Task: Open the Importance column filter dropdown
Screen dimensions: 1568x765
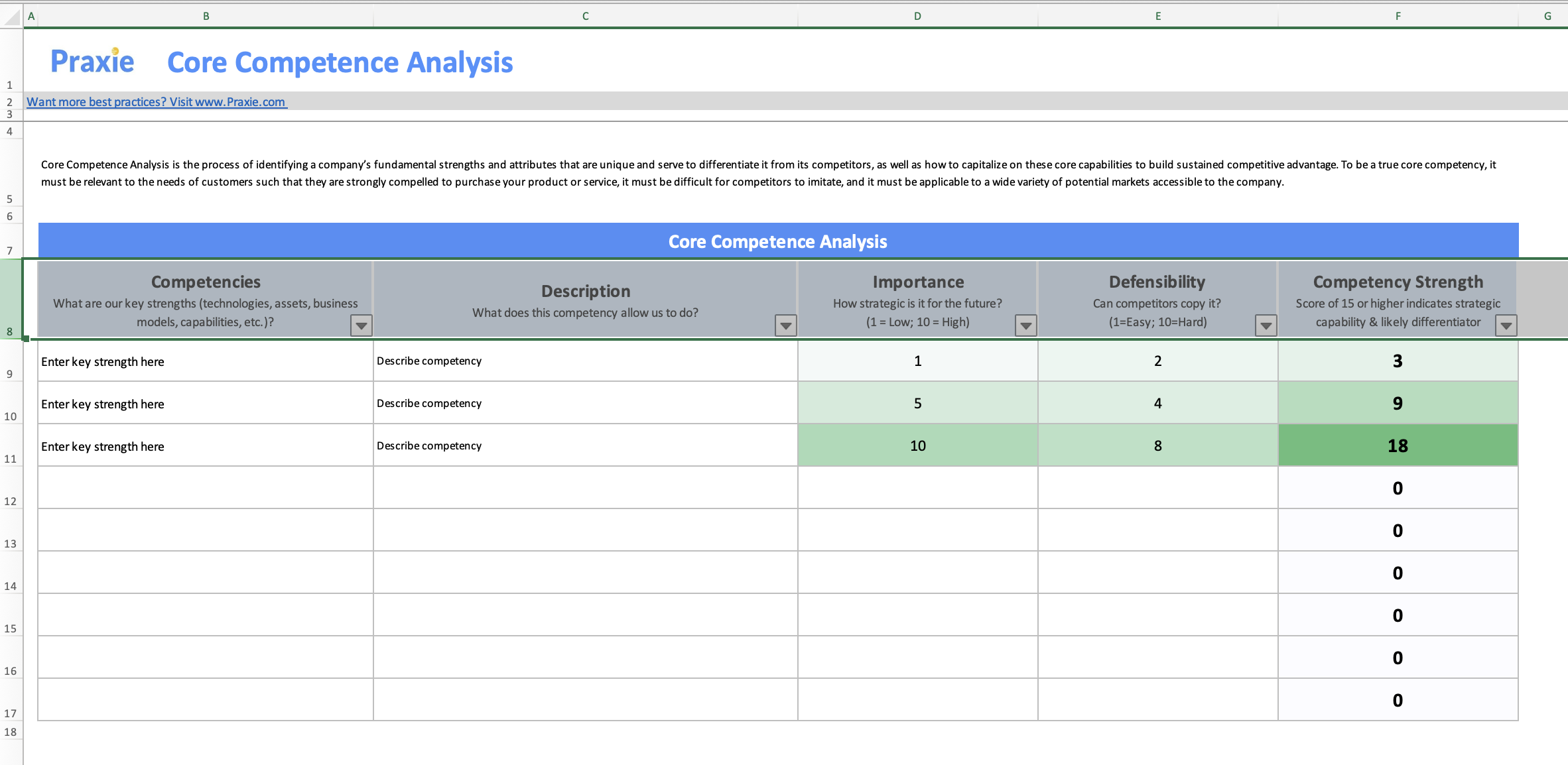Action: 1025,325
